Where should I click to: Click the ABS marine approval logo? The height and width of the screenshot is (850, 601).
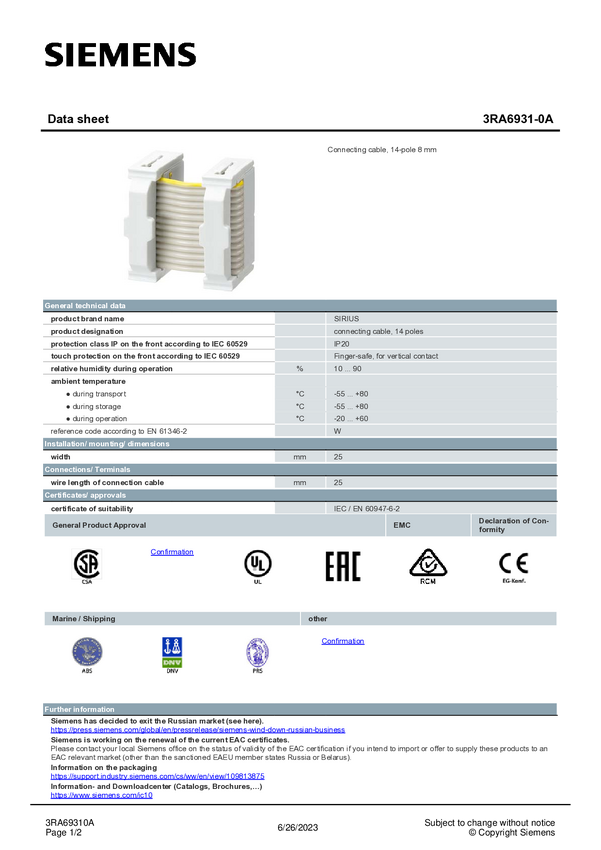[87, 654]
